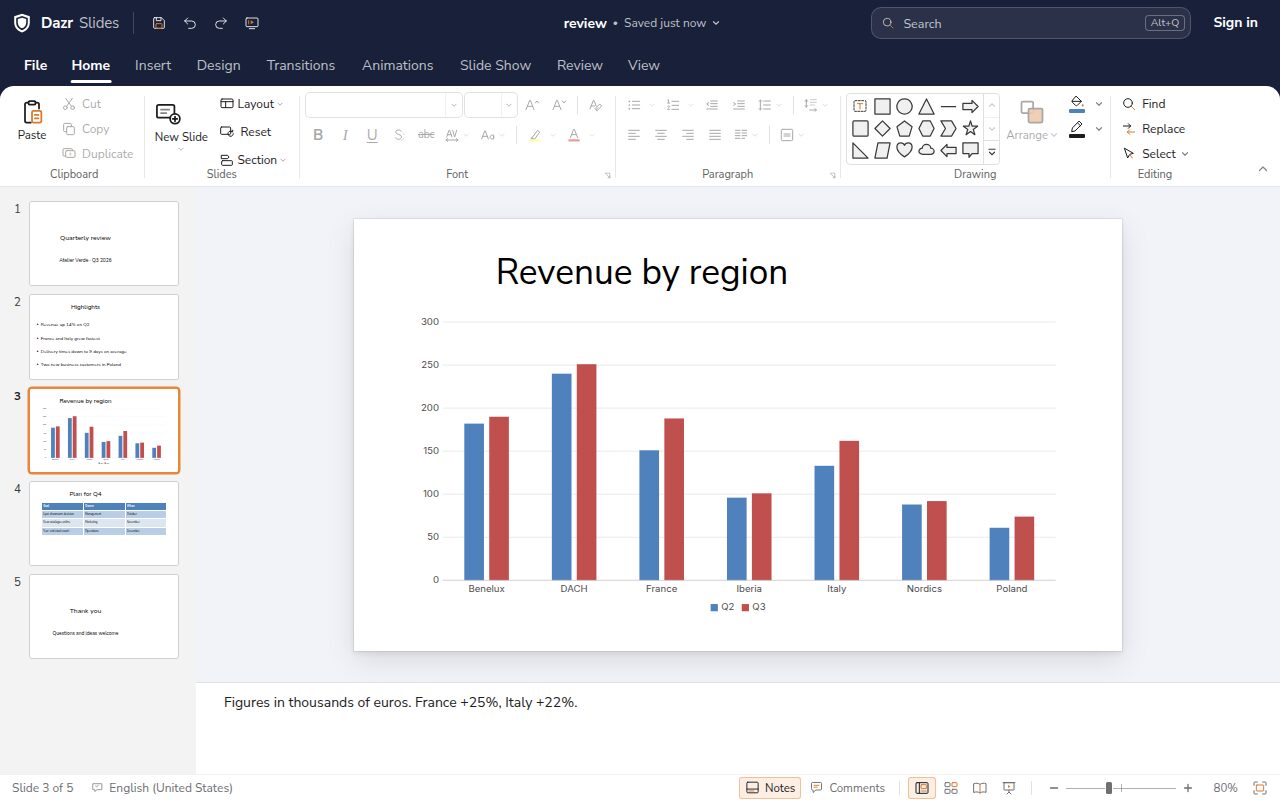This screenshot has height=800, width=1280.
Task: Expand the shape fill color dropdown arrow
Action: (x=1099, y=104)
